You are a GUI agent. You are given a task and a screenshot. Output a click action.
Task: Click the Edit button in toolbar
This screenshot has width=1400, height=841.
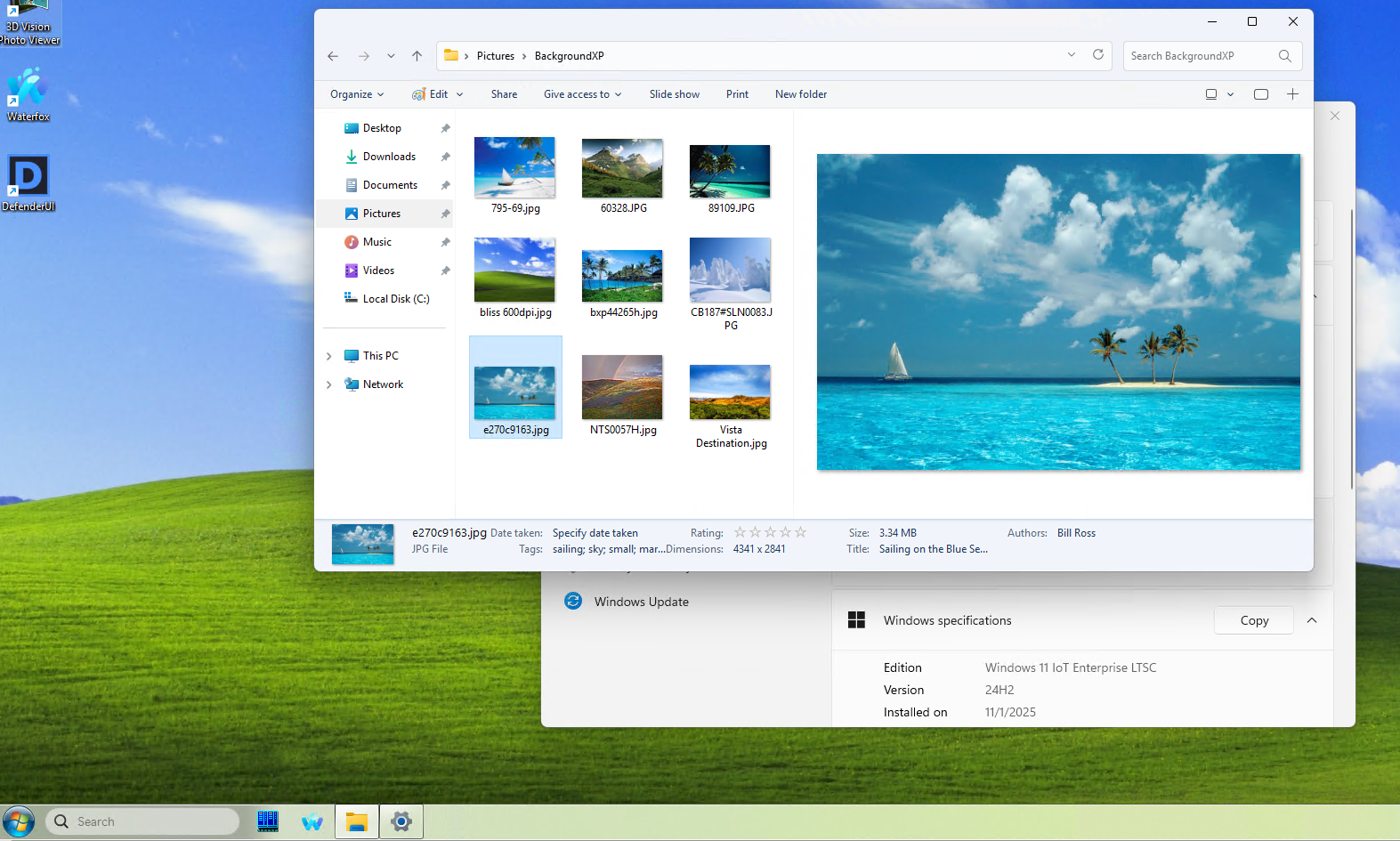[431, 94]
